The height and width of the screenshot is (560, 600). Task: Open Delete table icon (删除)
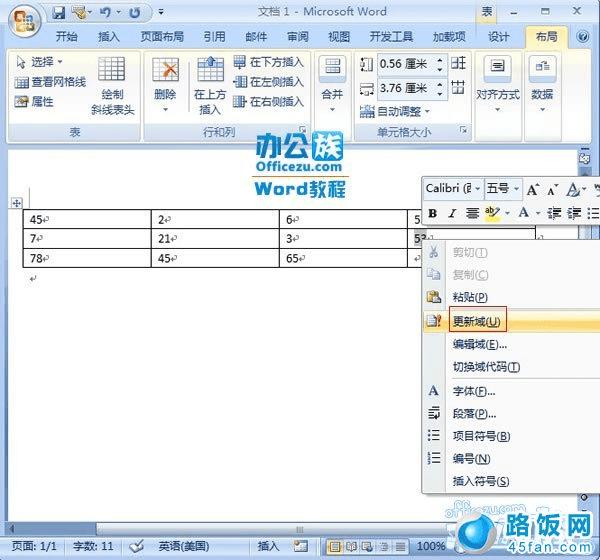(165, 84)
